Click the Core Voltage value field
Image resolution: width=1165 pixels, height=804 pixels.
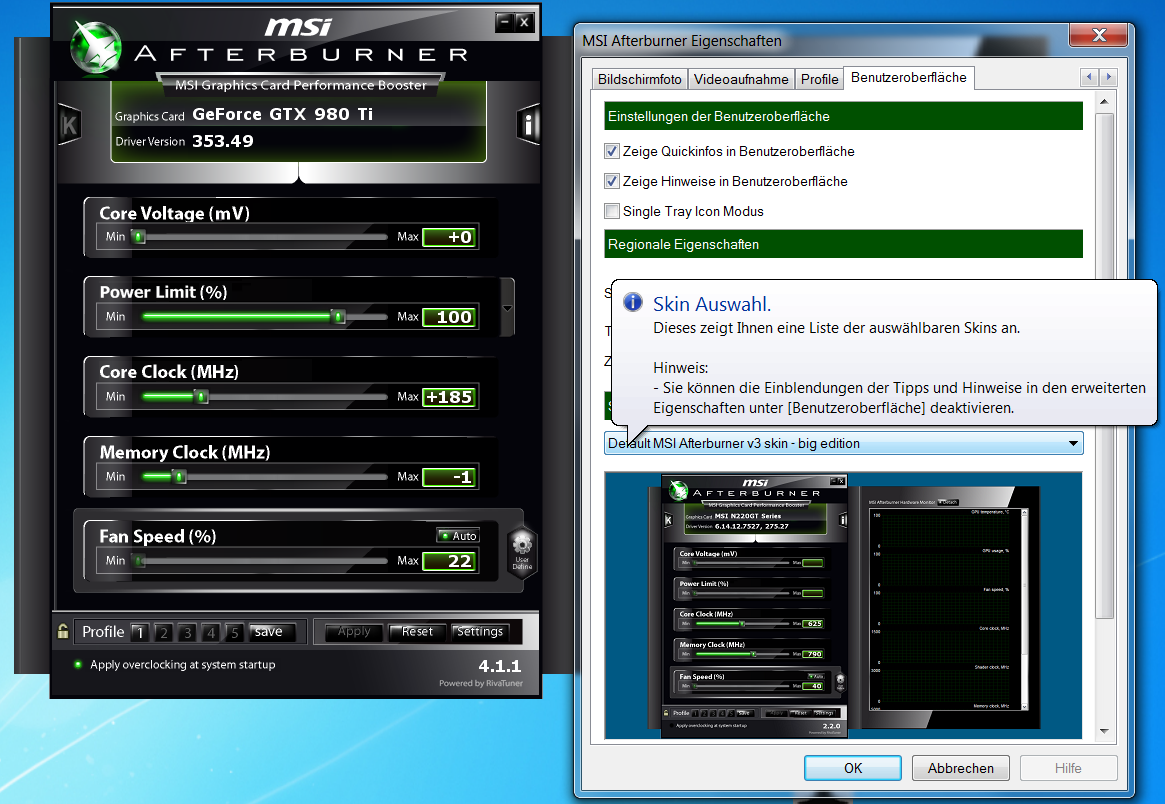coord(450,237)
